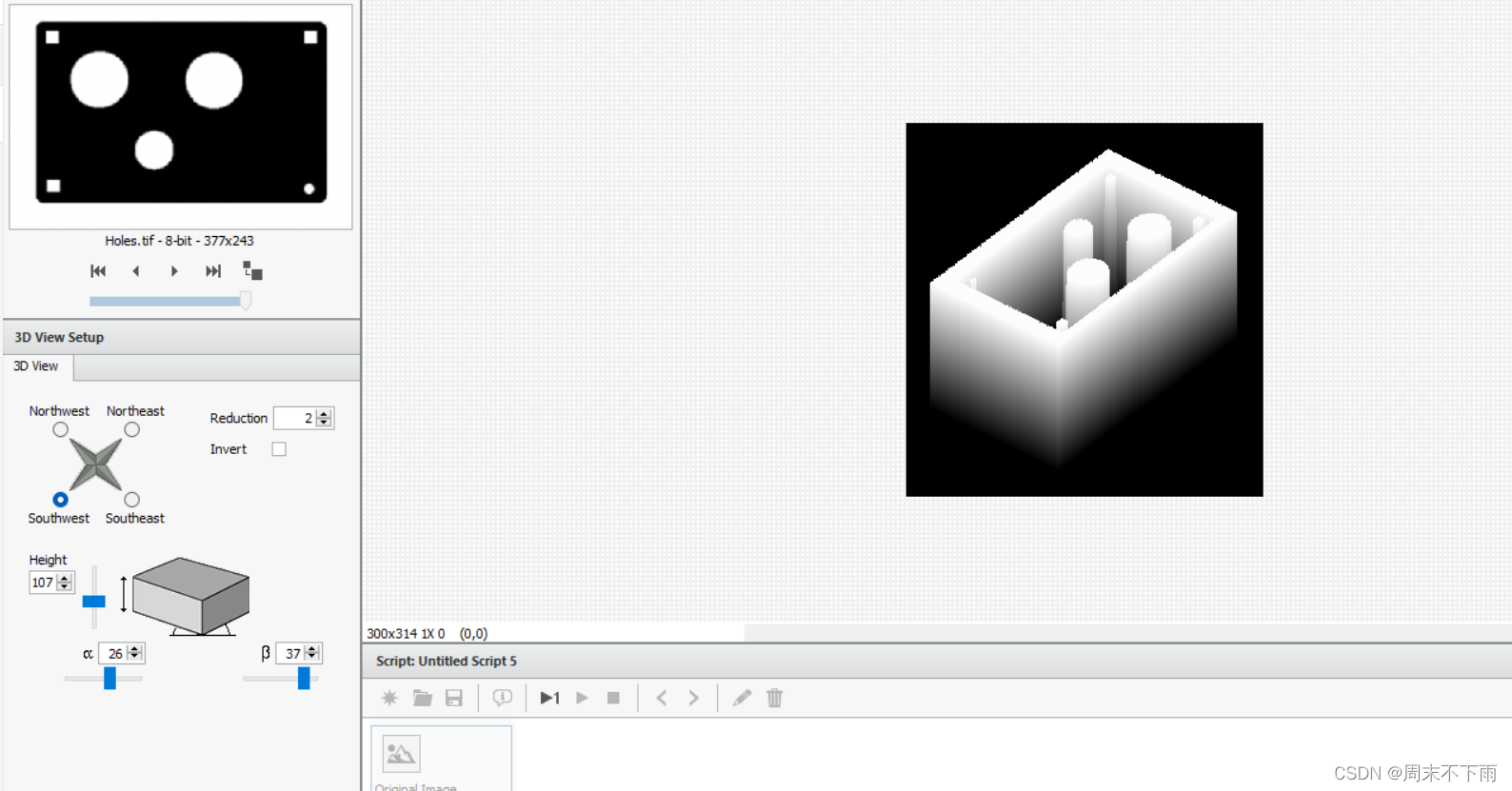Viewport: 1512px width, 791px height.
Task: Click the Edit Step pencil icon
Action: coord(742,698)
